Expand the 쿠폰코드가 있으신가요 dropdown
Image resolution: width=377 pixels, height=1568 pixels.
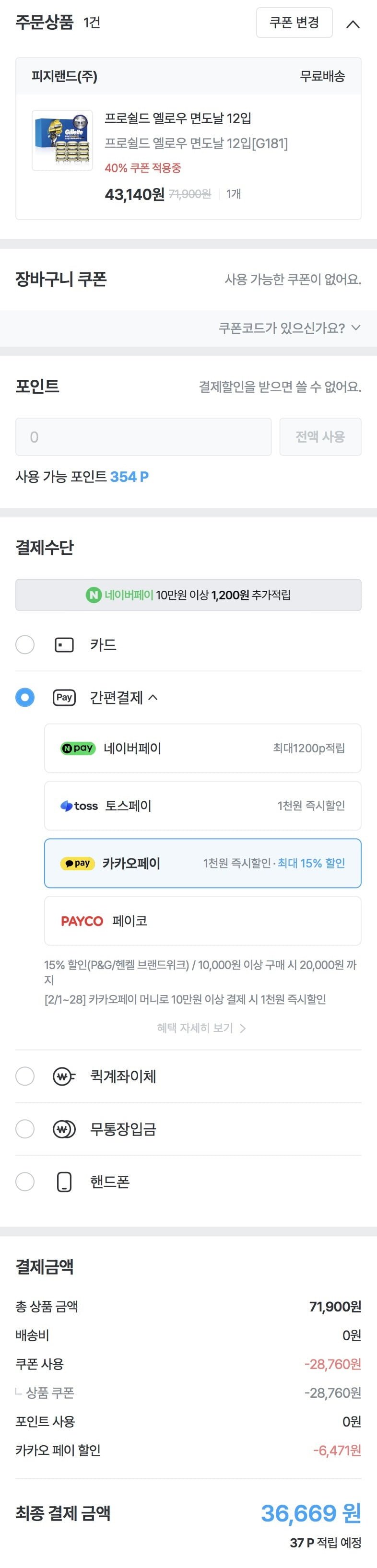point(289,328)
